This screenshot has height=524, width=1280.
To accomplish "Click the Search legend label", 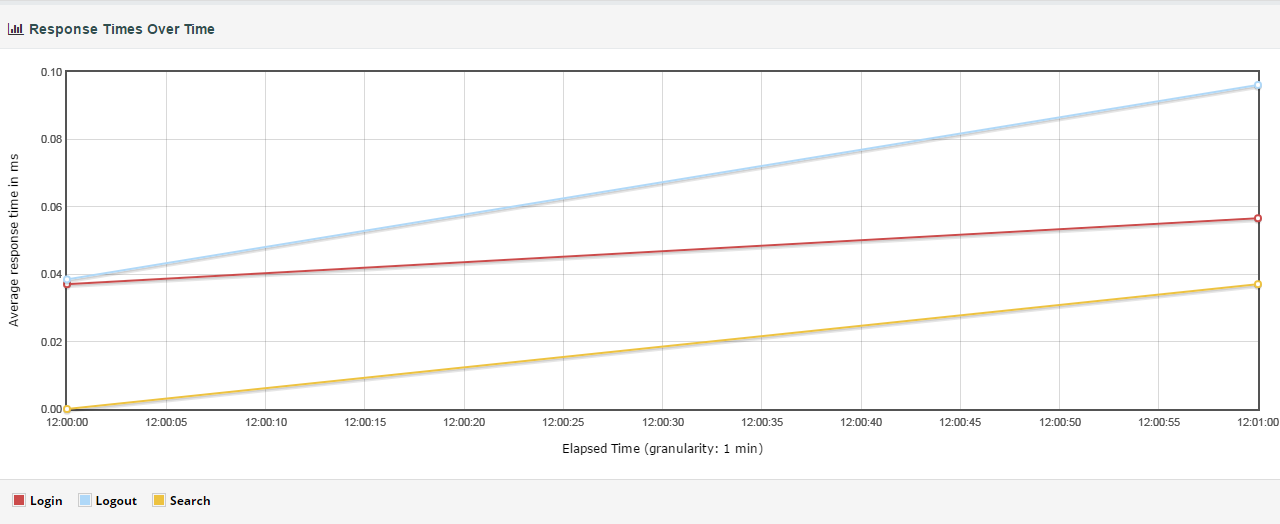I will (190, 501).
